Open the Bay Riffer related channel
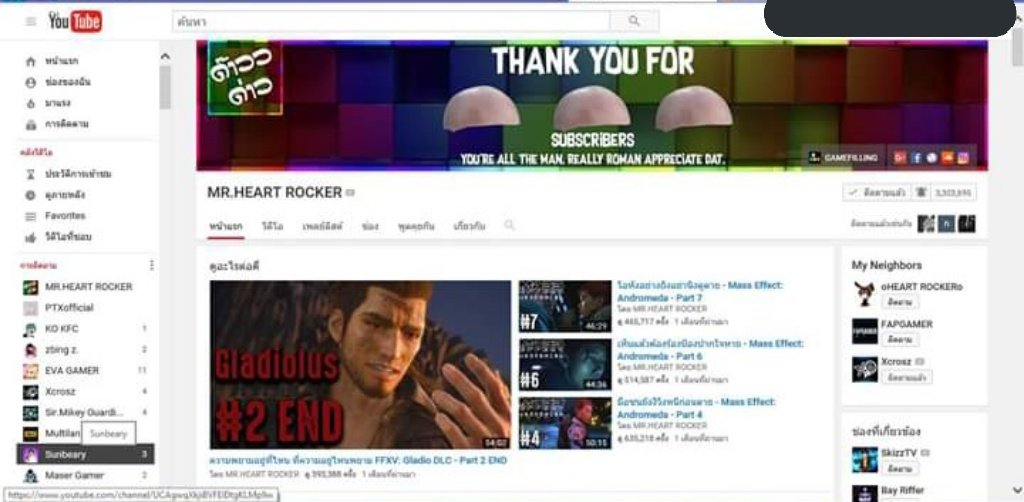The height and width of the screenshot is (502, 1024). click(903, 490)
